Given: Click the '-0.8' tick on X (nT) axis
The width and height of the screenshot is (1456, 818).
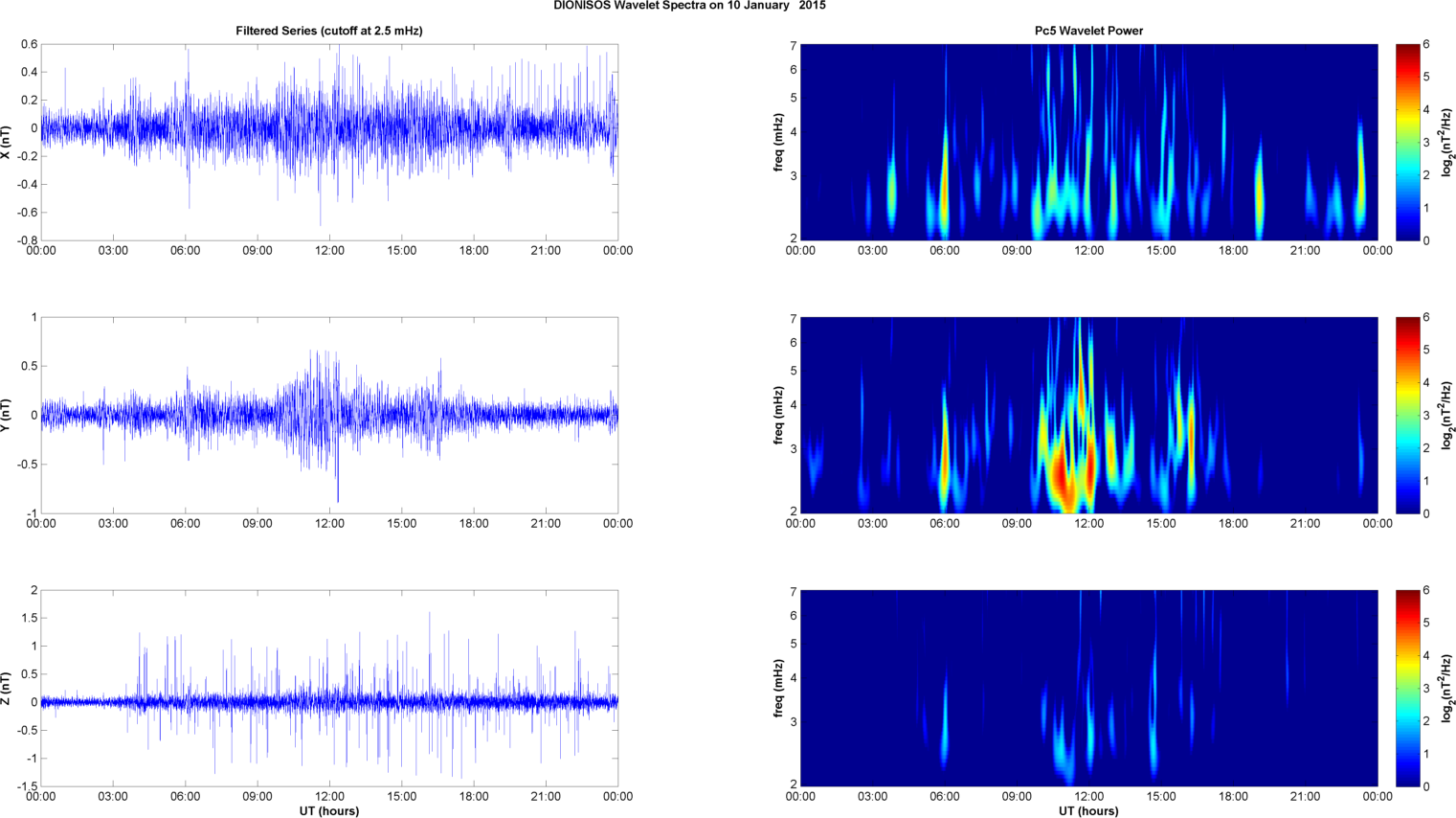Looking at the screenshot, I should coord(26,240).
